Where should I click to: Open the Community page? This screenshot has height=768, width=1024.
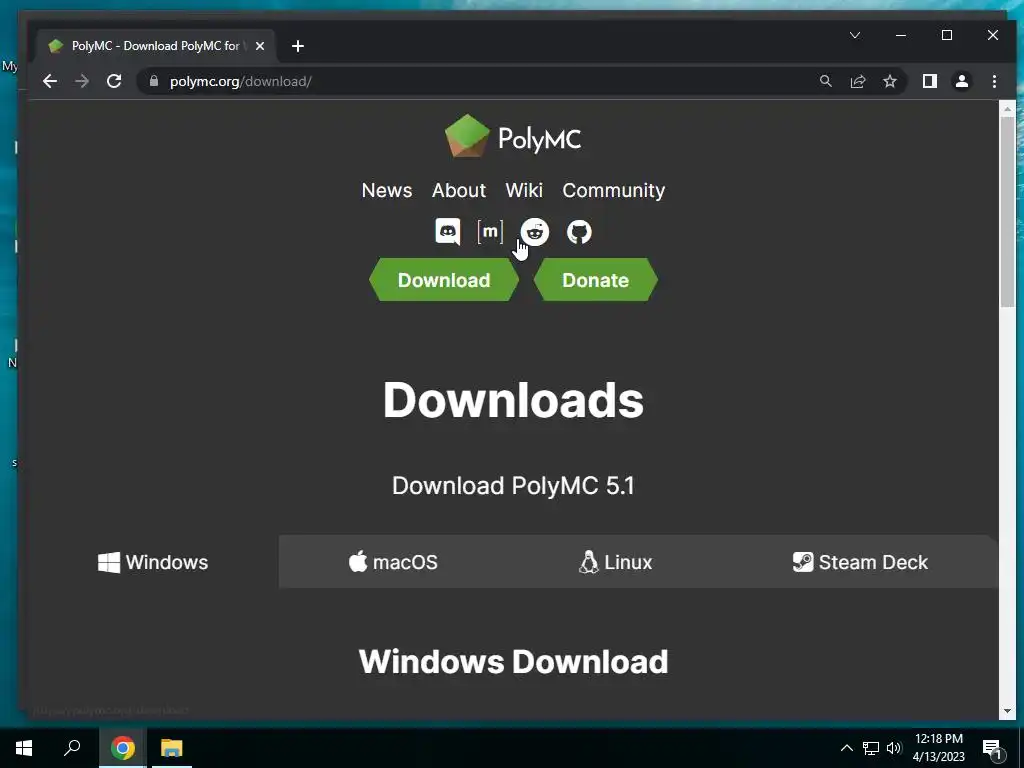[614, 190]
